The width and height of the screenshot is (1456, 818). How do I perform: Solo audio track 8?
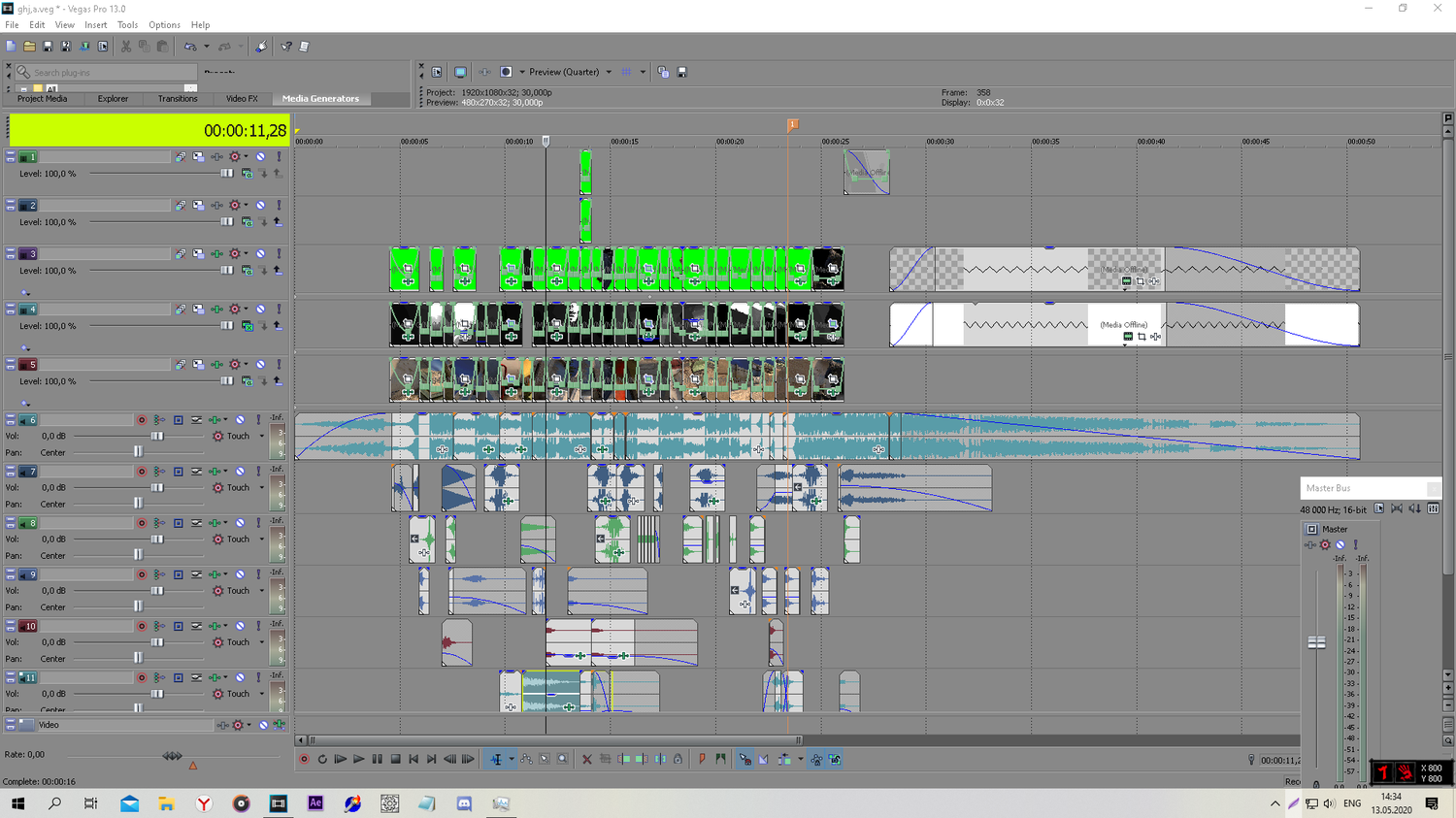coord(258,523)
